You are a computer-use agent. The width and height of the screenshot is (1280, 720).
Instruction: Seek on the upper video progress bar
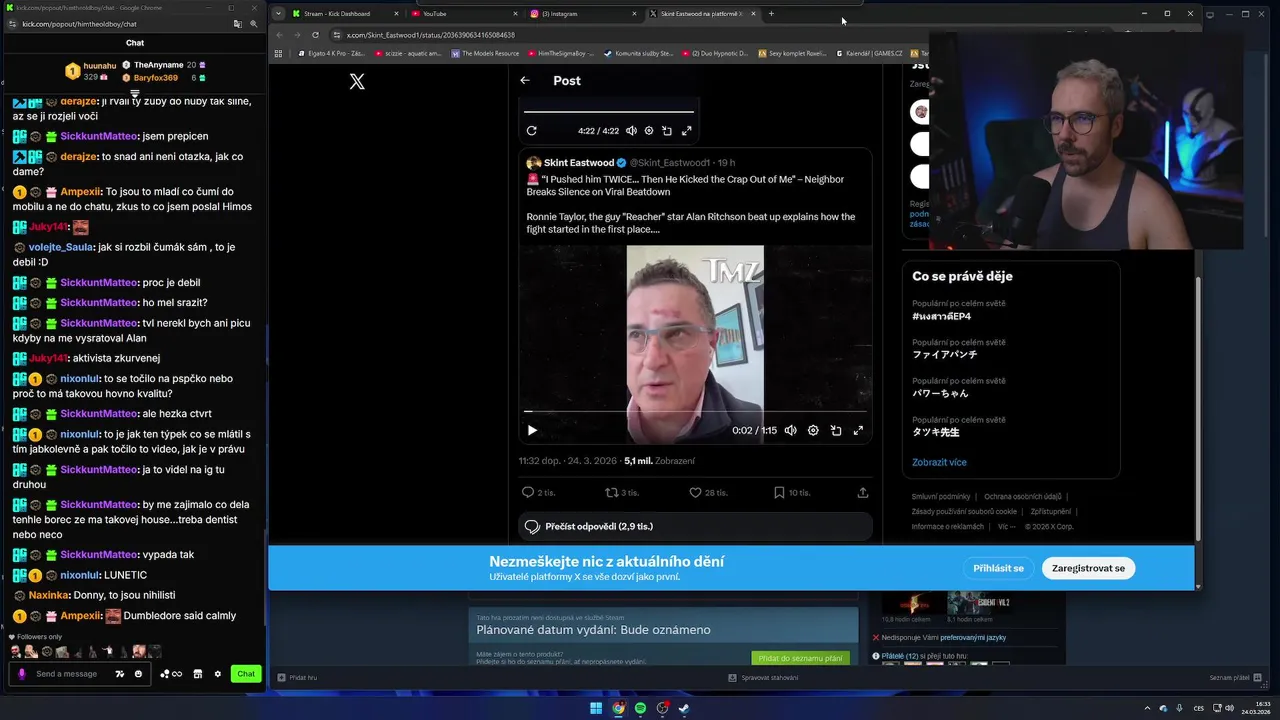tap(608, 112)
